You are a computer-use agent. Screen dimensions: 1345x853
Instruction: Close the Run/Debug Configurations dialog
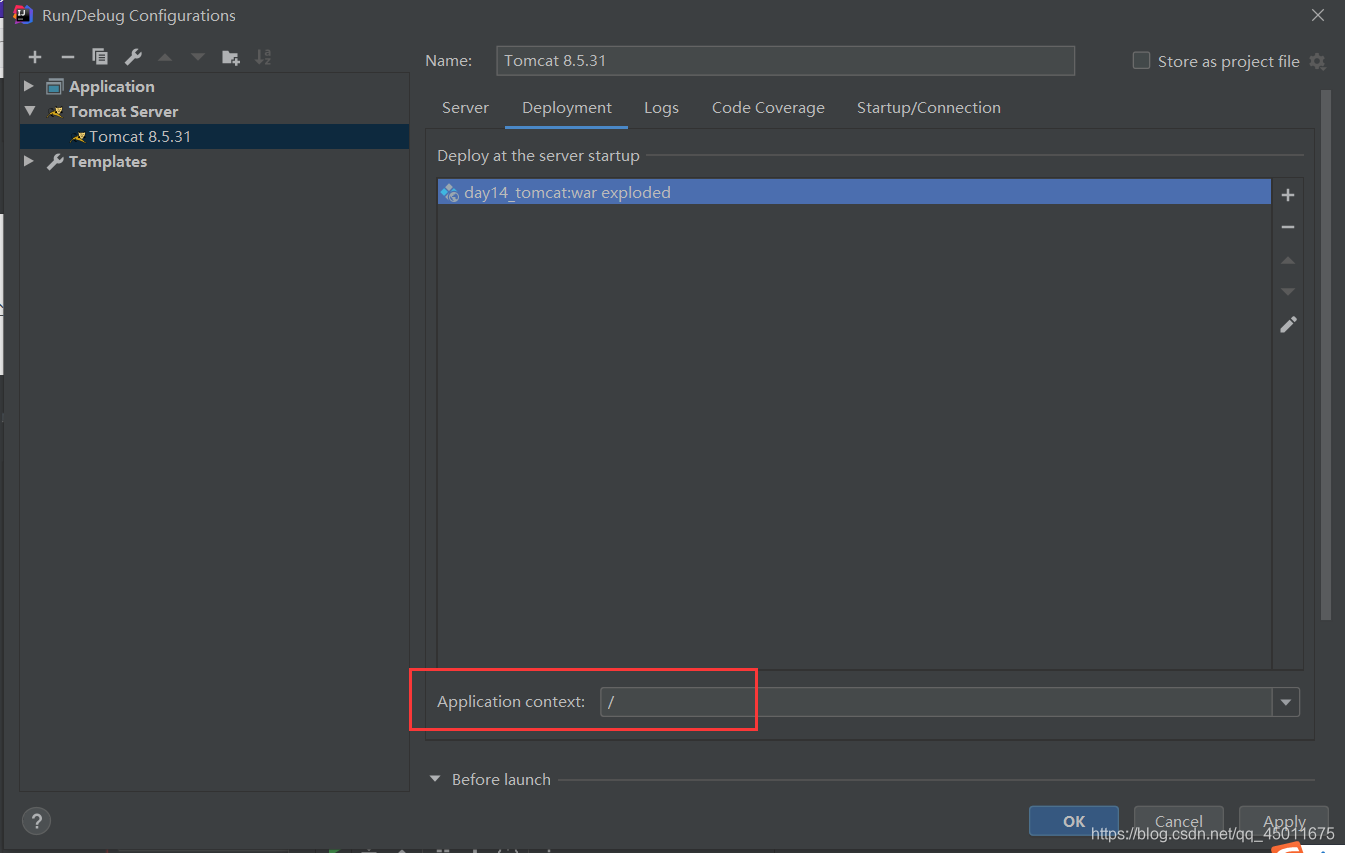(1317, 15)
